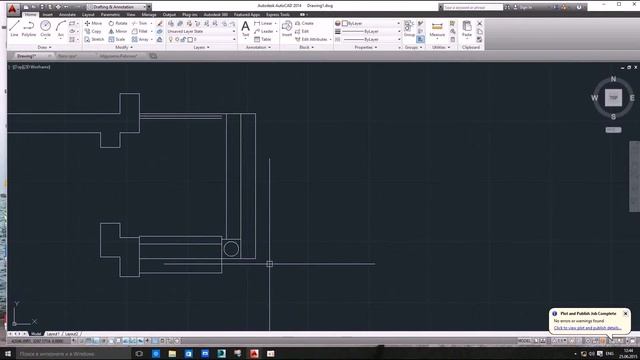Activate the Move command
The image size is (640, 360).
tap(93, 23)
